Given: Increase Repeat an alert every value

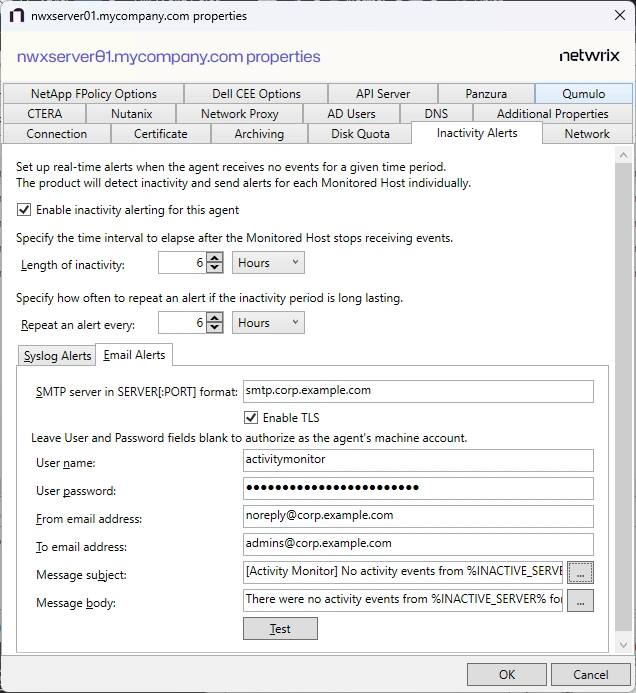Looking at the screenshot, I should click(x=214, y=318).
